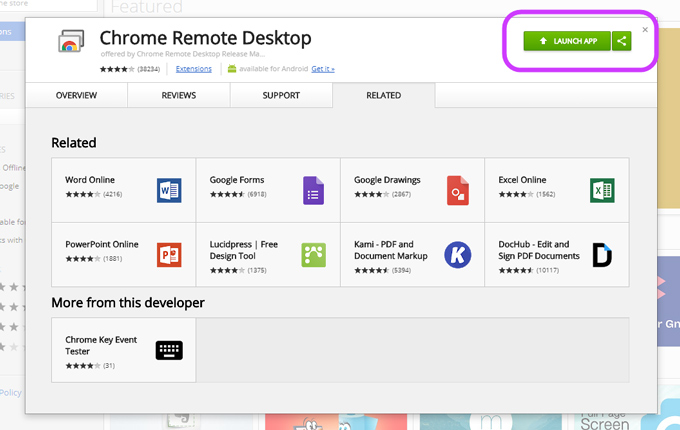The width and height of the screenshot is (680, 430).
Task: Click the Word Online icon
Action: tap(169, 190)
